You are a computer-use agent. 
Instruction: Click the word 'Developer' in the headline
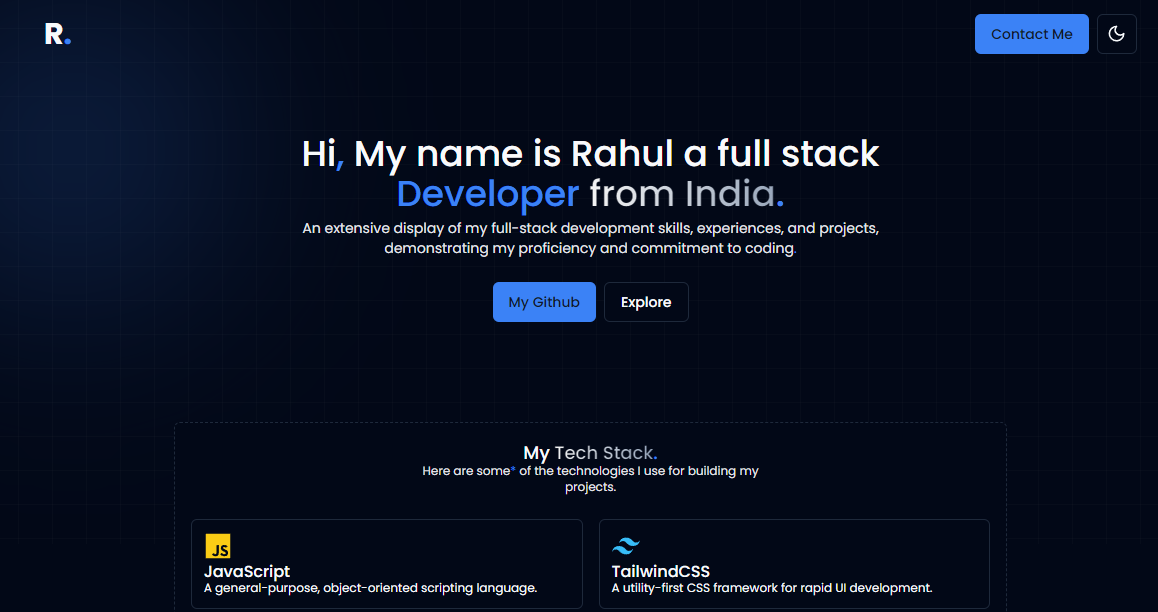(x=487, y=193)
